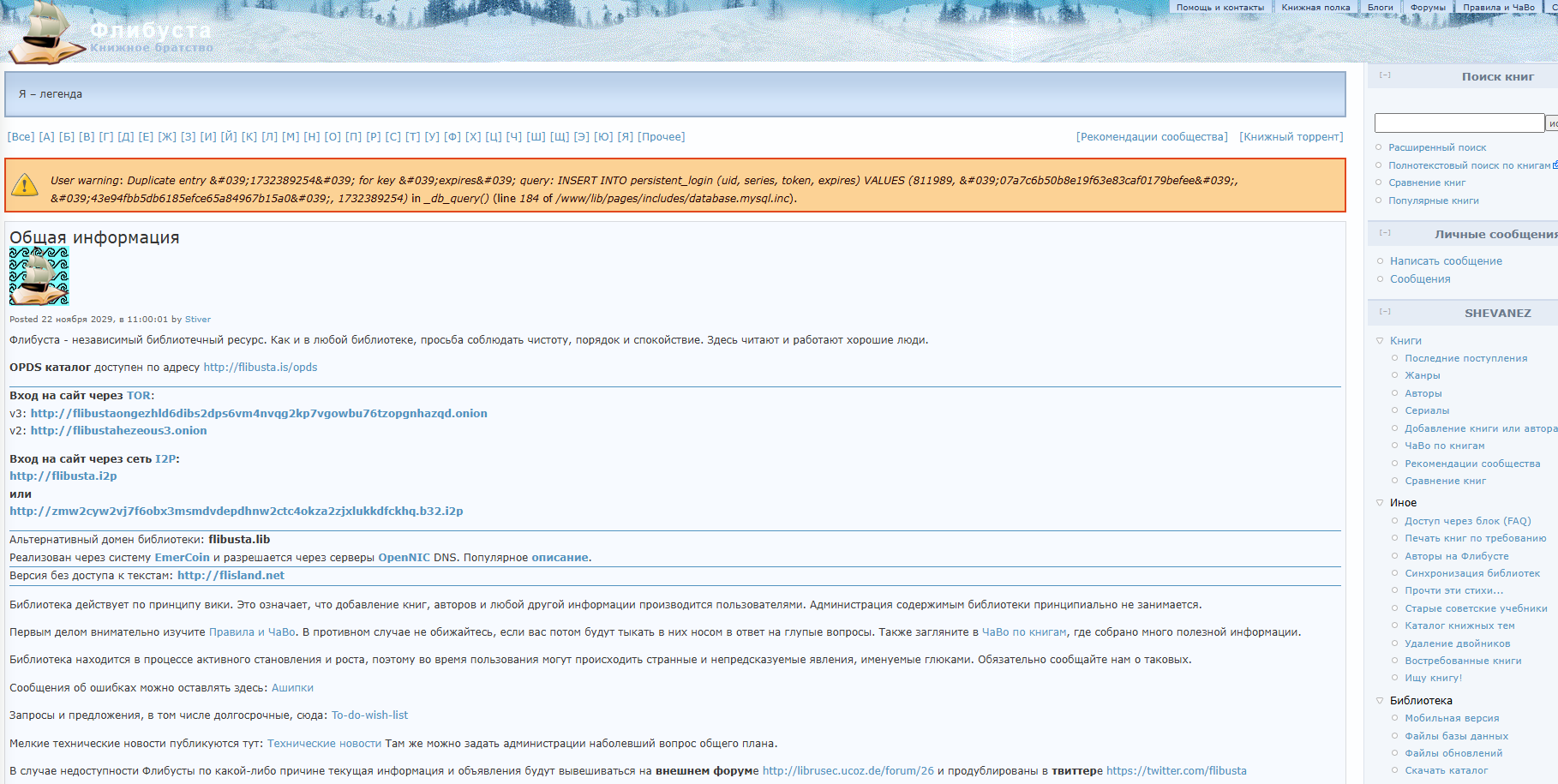
Task: Open the Правила и ЧаВо tab
Action: pos(1499,7)
